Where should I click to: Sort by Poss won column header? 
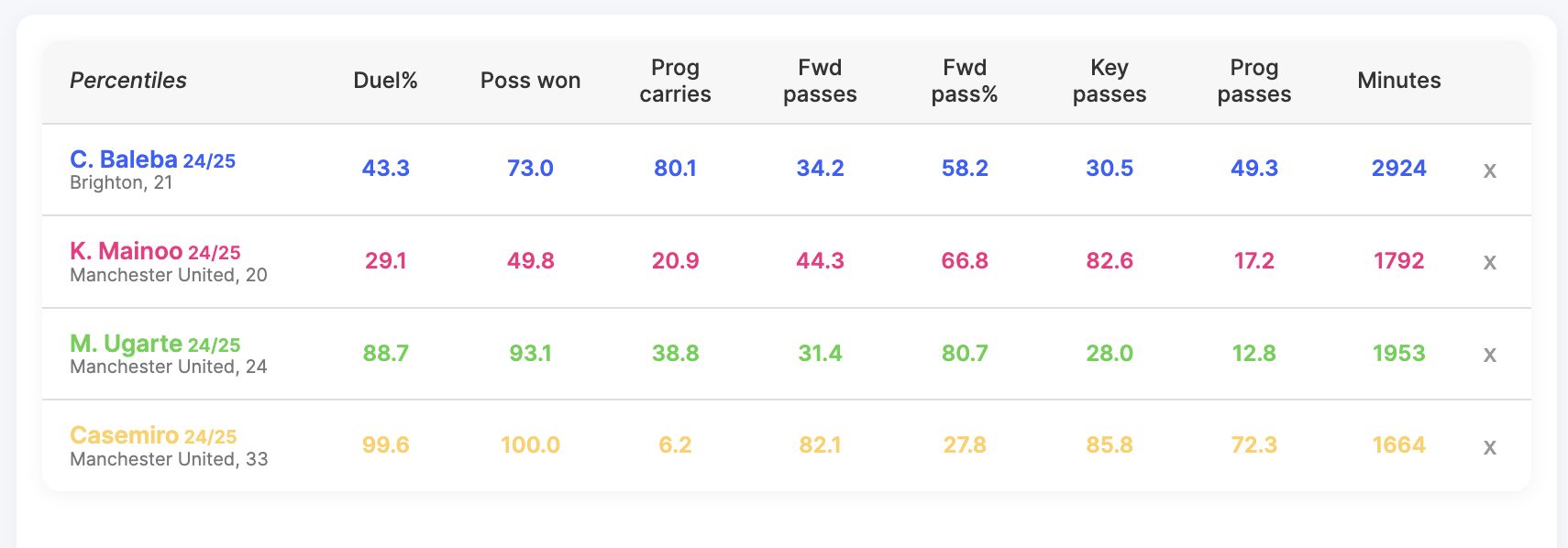click(530, 81)
